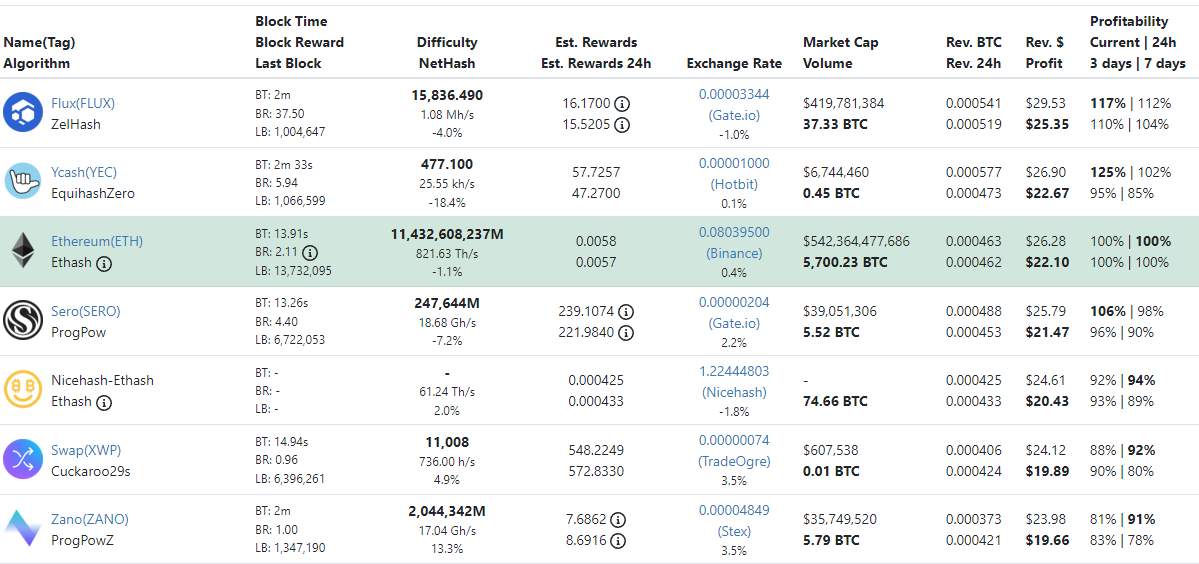Screen dimensions: 1199x564
Task: Click the Swap XWP coin logo icon
Action: [x=22, y=460]
